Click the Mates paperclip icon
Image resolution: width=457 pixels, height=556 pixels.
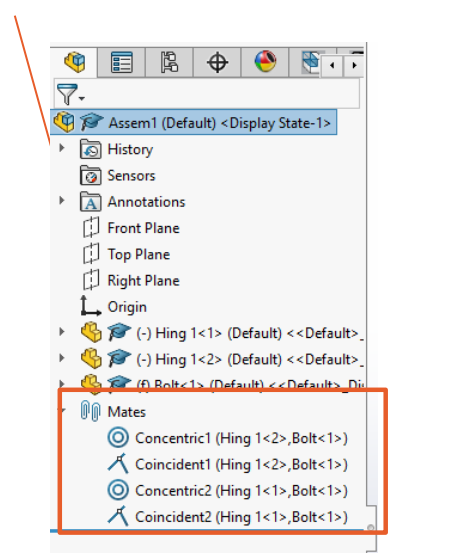tap(90, 411)
